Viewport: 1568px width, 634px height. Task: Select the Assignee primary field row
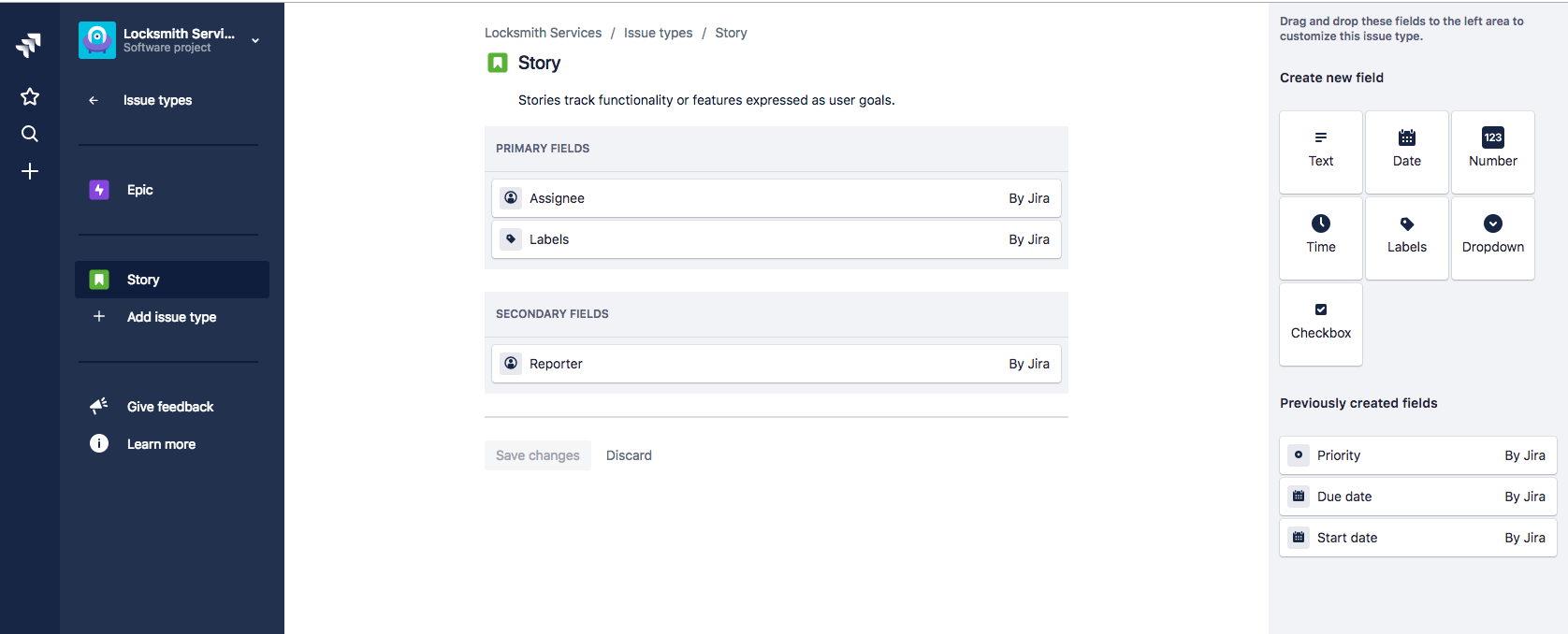777,198
